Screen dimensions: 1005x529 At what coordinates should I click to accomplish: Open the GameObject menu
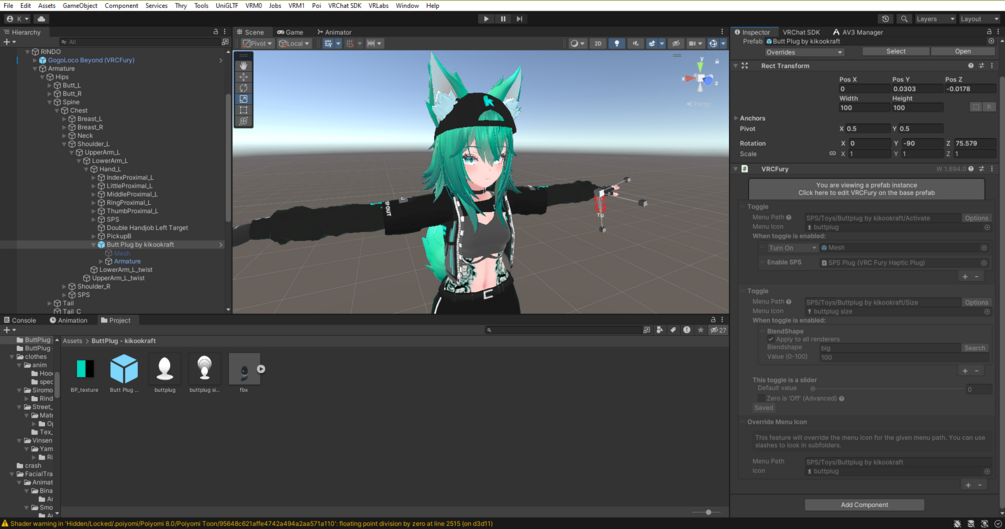pyautogui.click(x=80, y=6)
